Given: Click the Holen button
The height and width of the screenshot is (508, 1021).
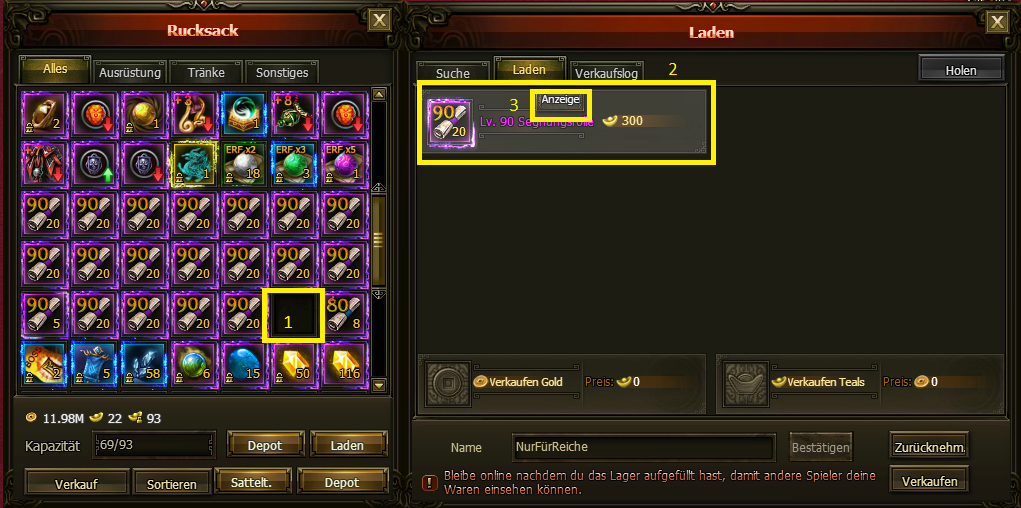Looking at the screenshot, I should click(960, 70).
